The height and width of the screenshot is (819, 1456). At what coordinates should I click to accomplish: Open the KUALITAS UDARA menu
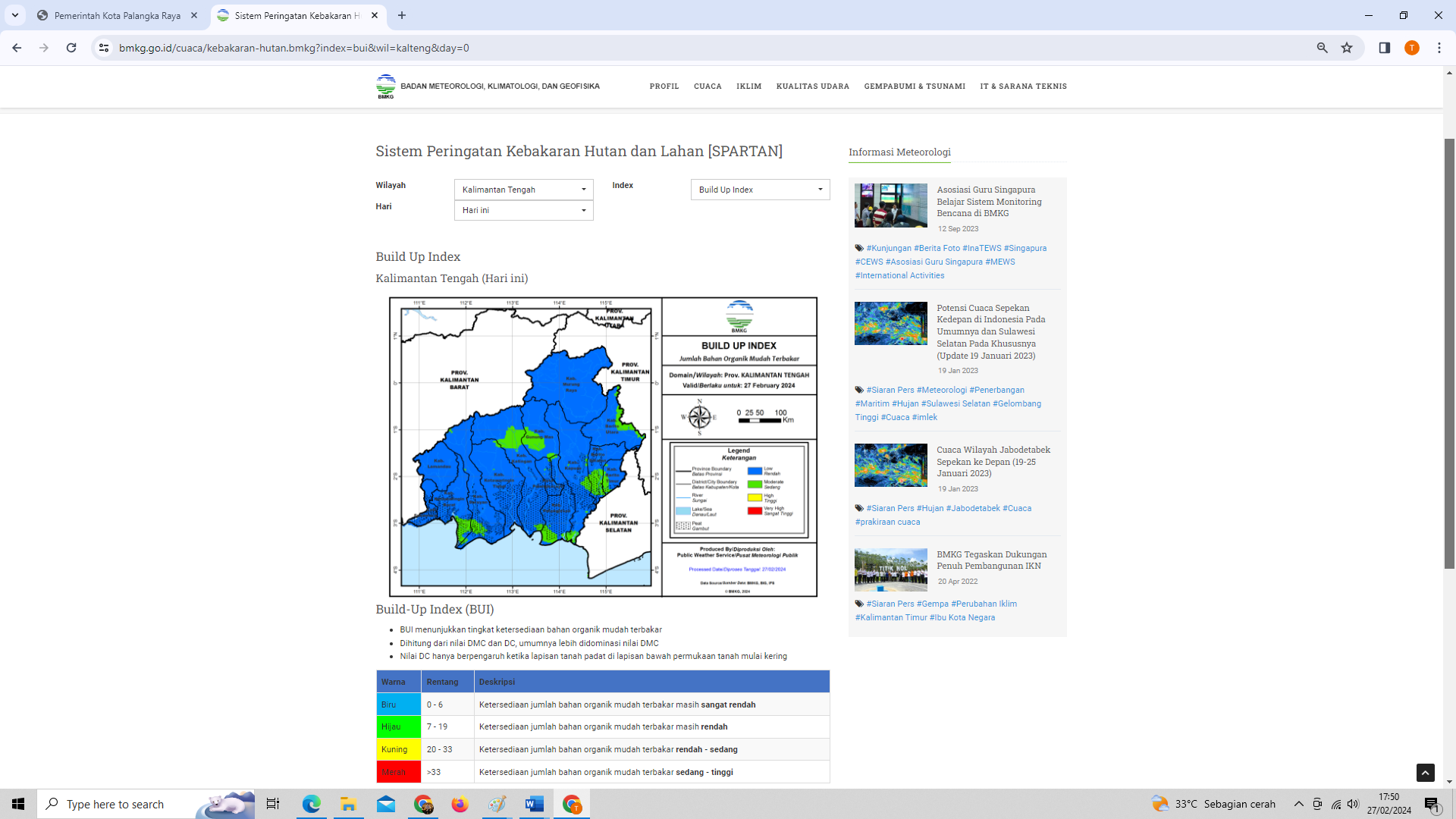coord(813,86)
